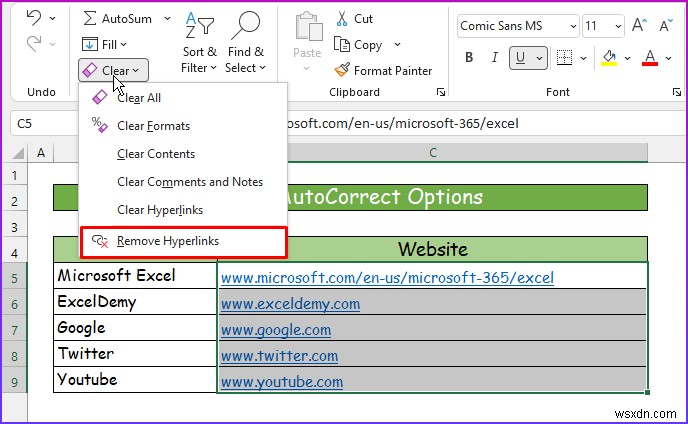Click the Copy button
Image resolution: width=688 pixels, height=424 pixels.
tap(359, 45)
